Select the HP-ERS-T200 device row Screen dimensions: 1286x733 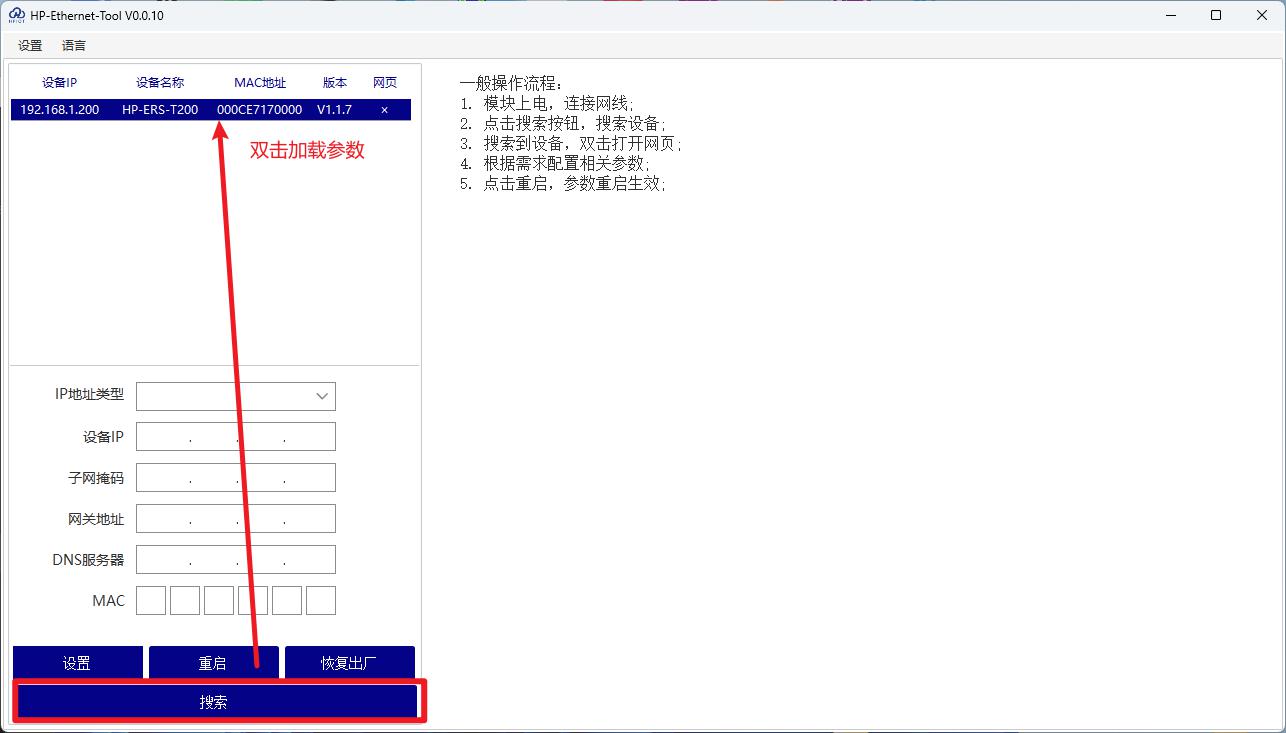tap(160, 110)
